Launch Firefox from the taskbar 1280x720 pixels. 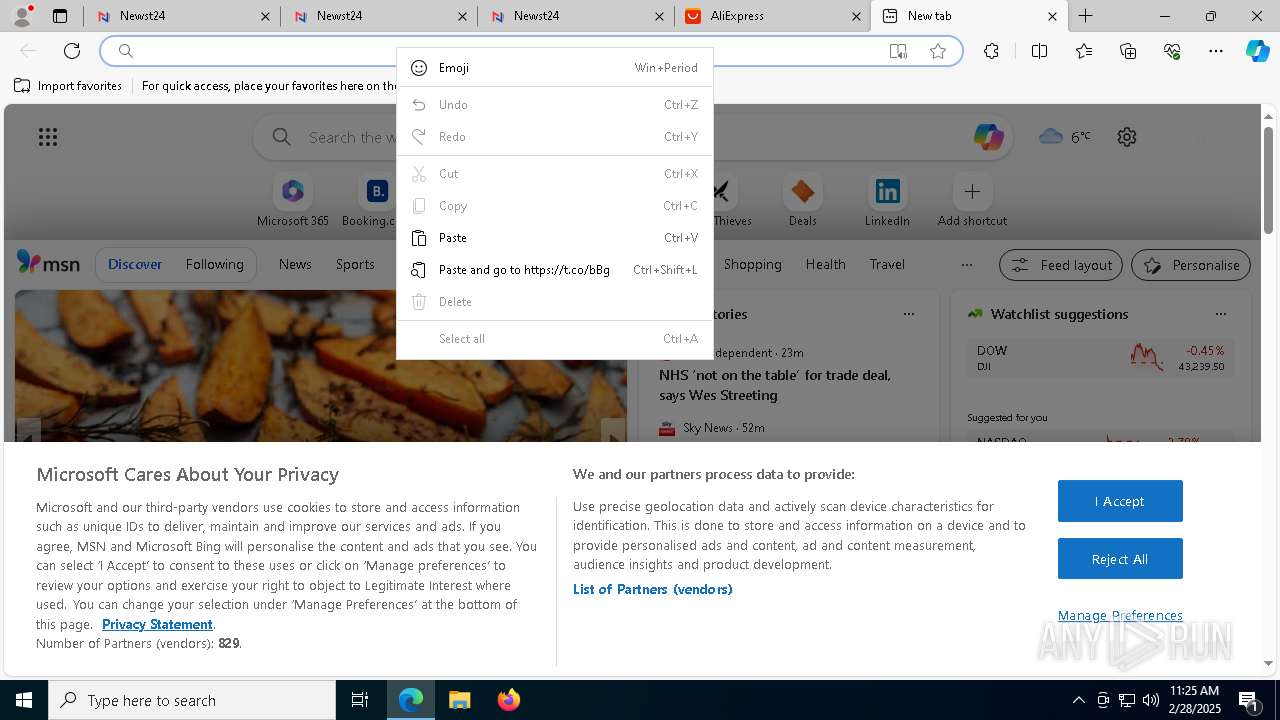(508, 700)
